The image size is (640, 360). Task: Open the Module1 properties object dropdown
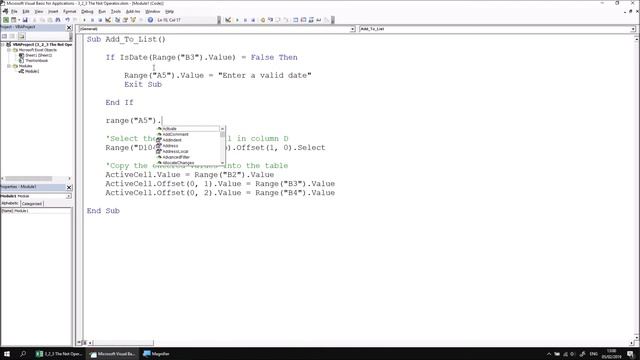[x=68, y=196]
